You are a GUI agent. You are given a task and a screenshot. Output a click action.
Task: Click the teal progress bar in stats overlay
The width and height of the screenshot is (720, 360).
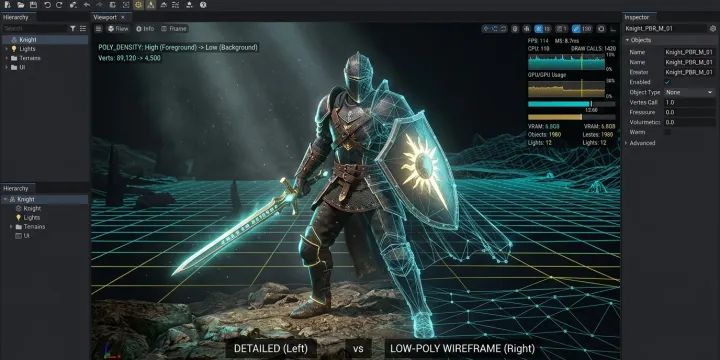coord(572,104)
